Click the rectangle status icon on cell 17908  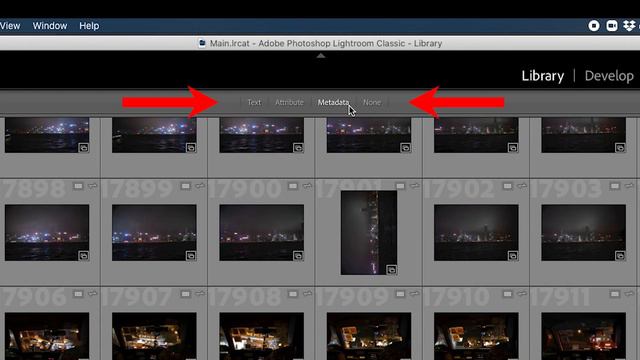(x=293, y=294)
